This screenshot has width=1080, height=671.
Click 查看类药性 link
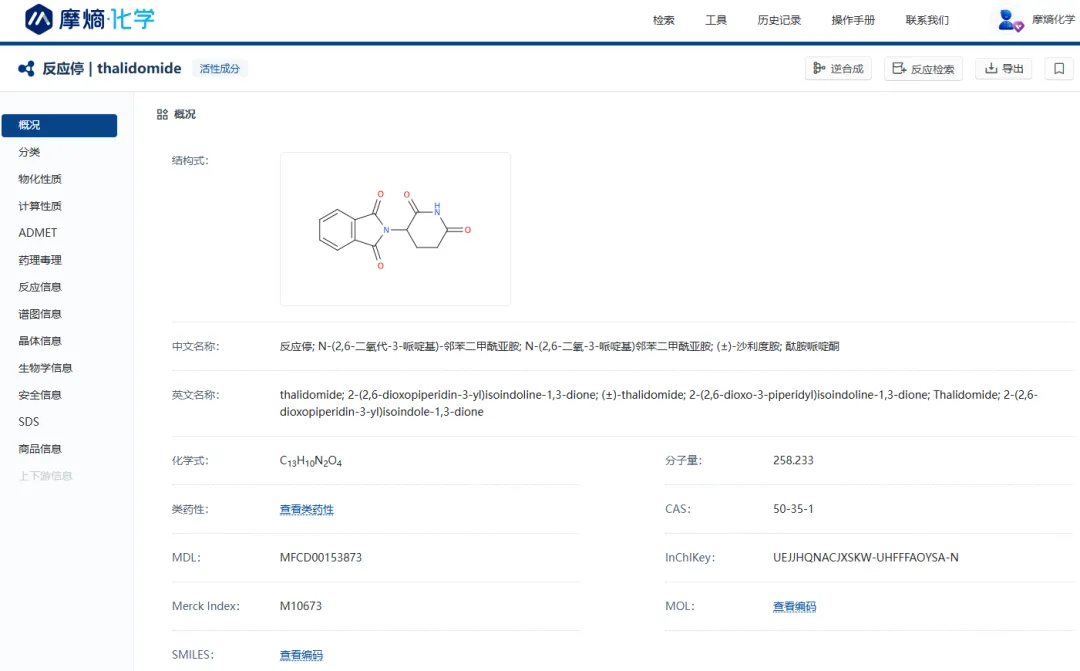306,510
